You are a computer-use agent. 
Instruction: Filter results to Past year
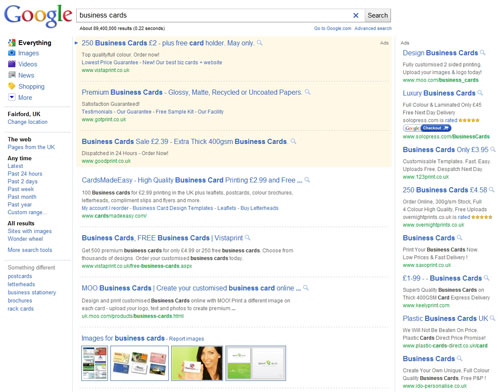(20, 204)
